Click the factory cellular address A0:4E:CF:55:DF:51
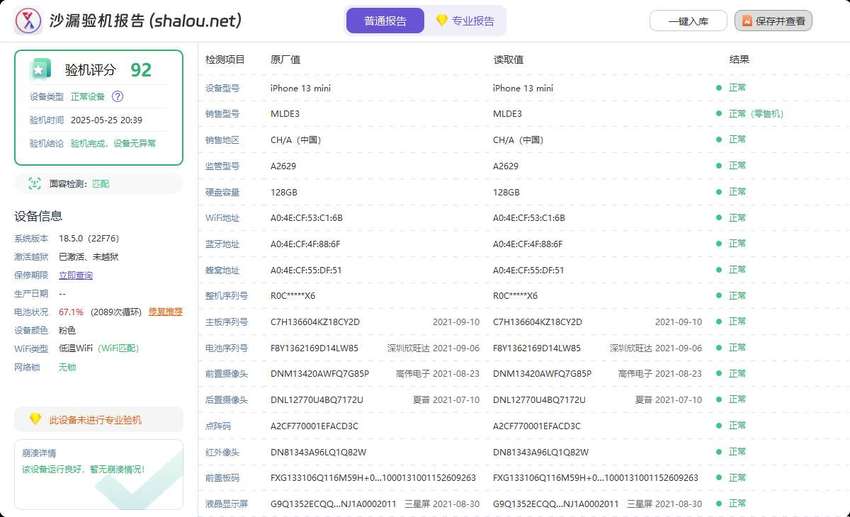The height and width of the screenshot is (517, 850). pyautogui.click(x=306, y=270)
